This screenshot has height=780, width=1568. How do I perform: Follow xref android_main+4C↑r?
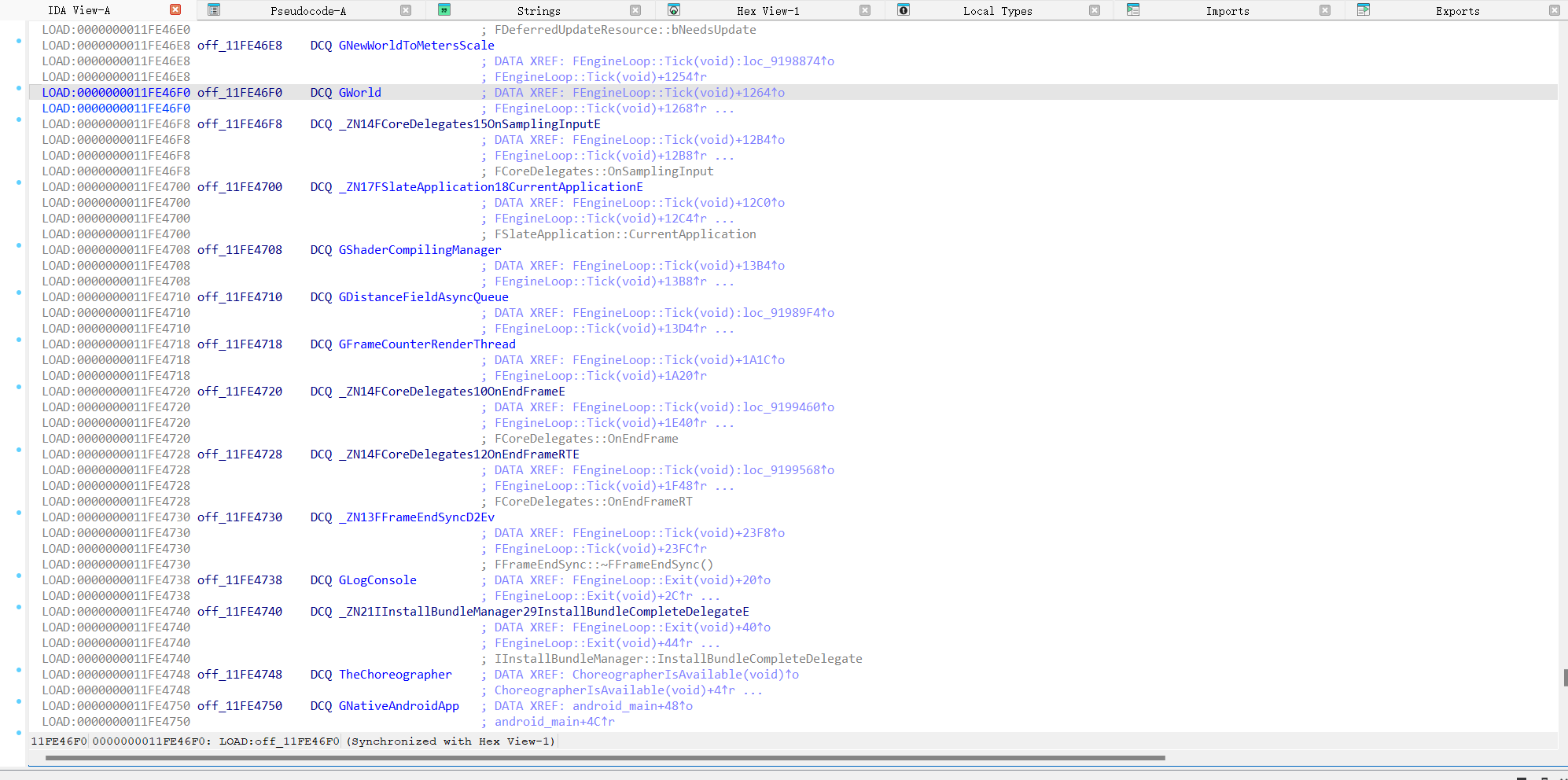[x=554, y=722]
